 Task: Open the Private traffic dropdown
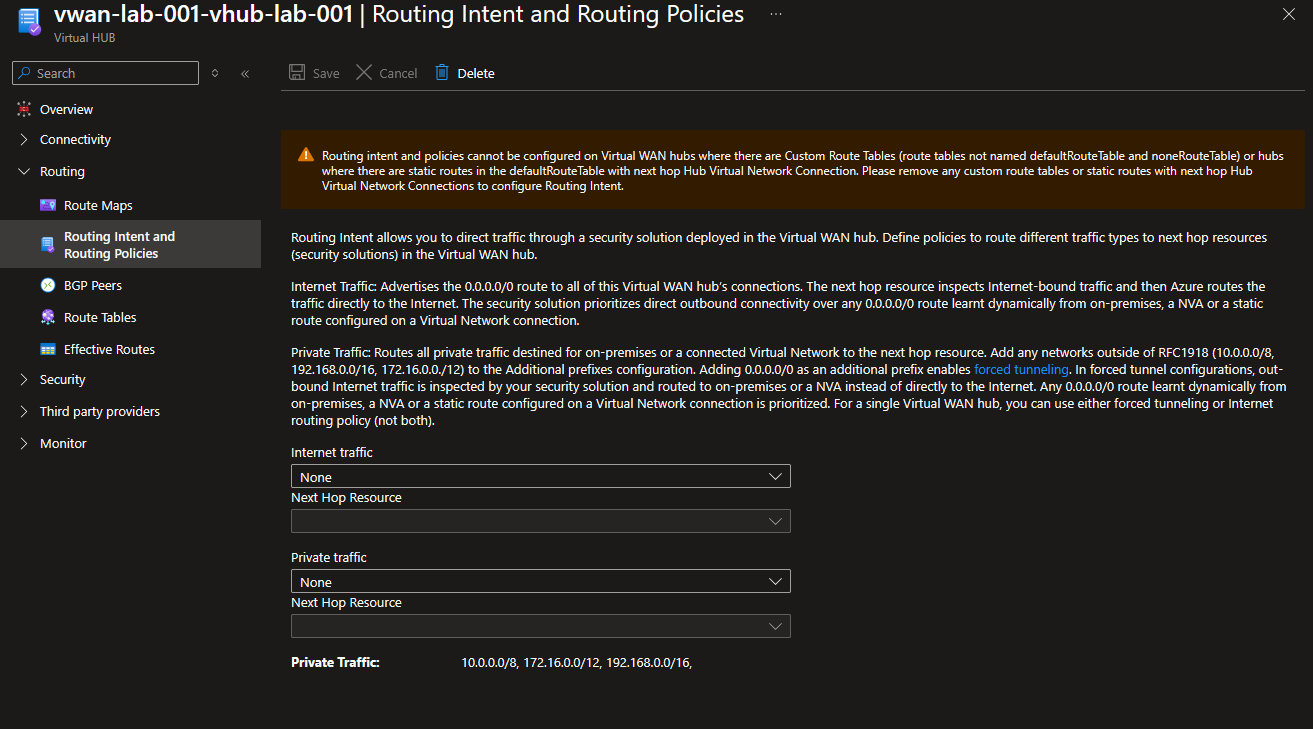tap(540, 582)
